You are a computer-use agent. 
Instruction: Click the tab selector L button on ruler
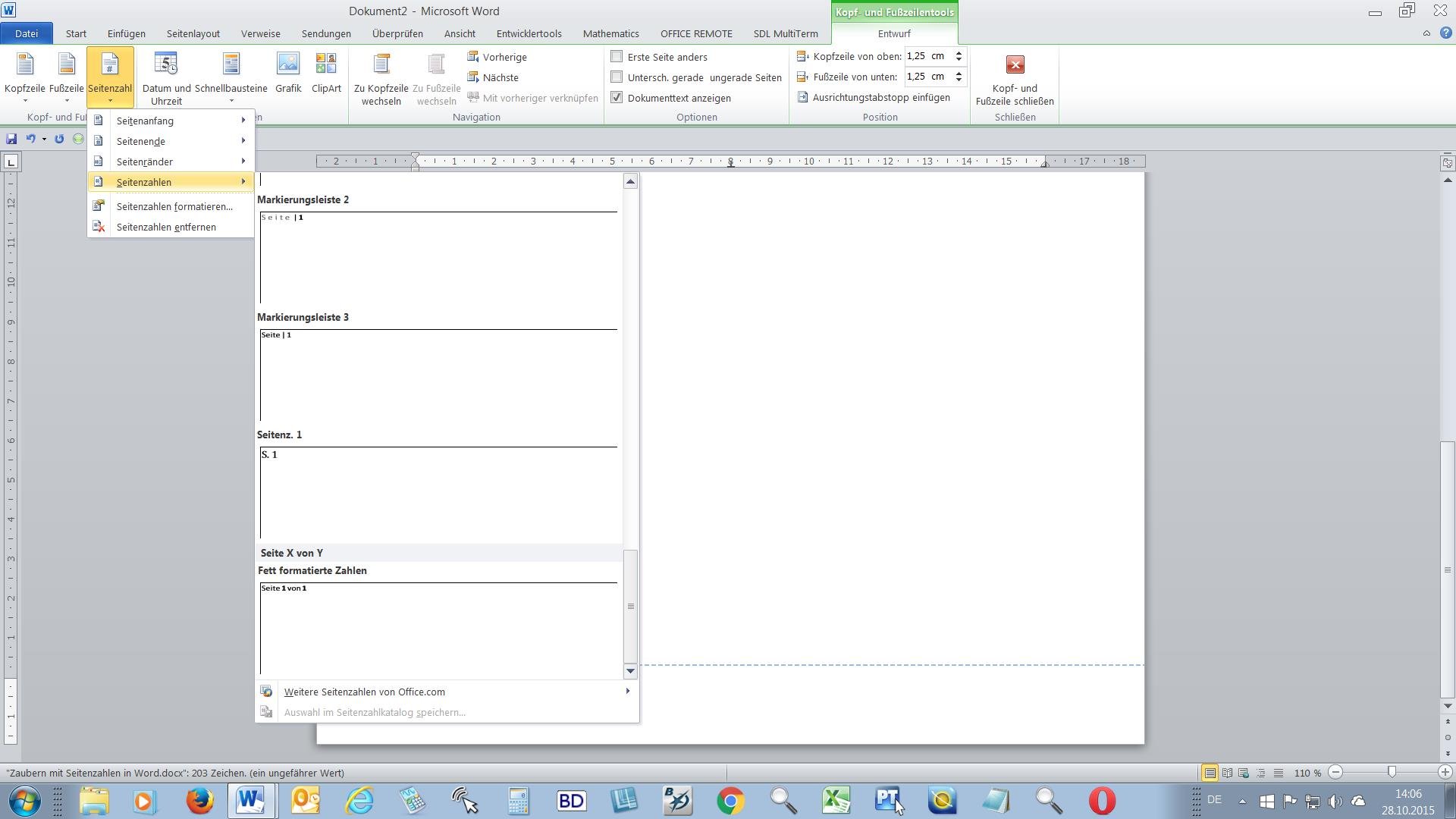11,162
